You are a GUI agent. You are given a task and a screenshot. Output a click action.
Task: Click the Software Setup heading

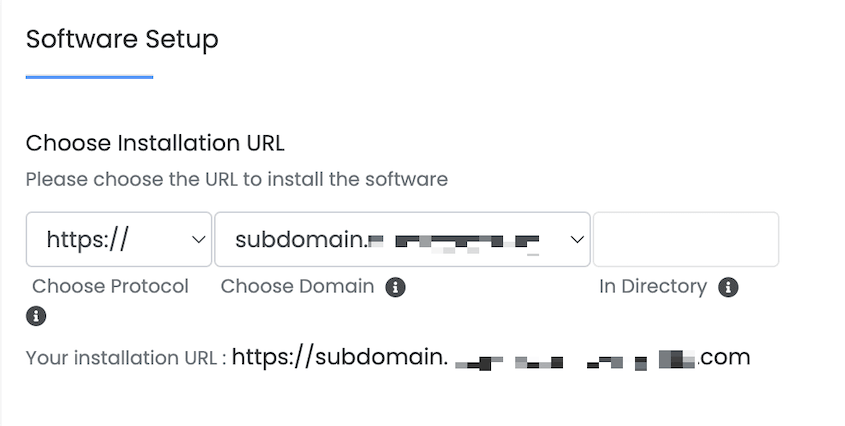[x=122, y=39]
